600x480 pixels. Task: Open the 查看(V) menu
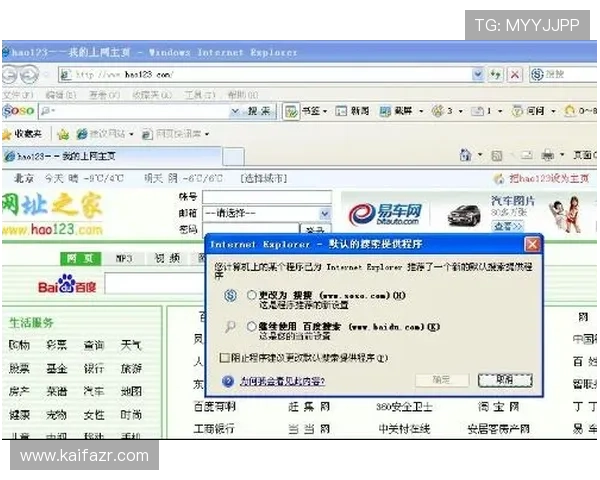pos(104,94)
